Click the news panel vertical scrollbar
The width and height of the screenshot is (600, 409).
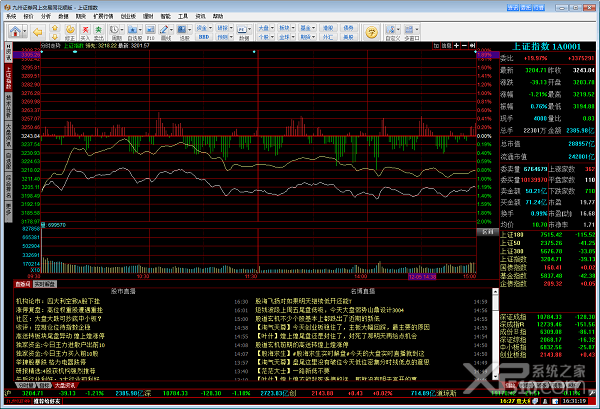click(x=495, y=334)
